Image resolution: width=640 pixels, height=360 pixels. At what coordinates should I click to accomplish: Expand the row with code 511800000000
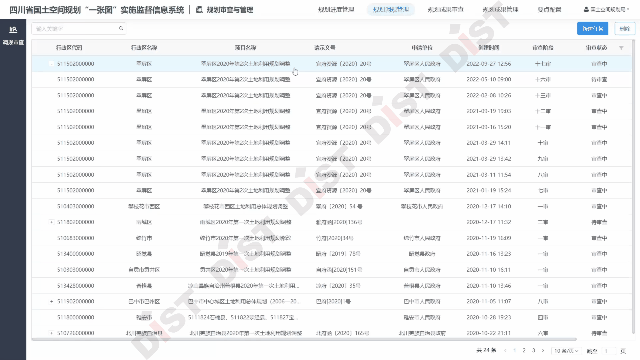point(51,222)
